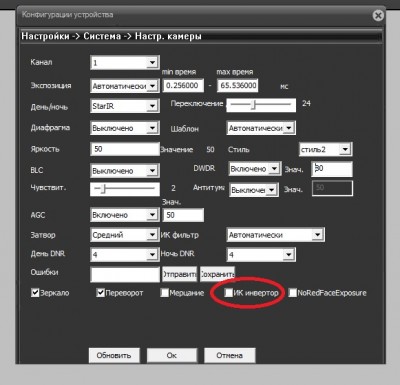Open the Стиль dropdown showing стиль2
The width and height of the screenshot is (400, 385).
[x=325, y=149]
